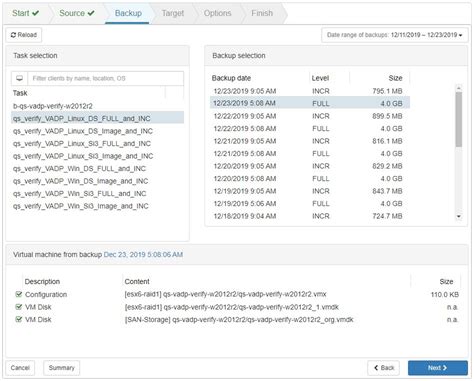Select task qs_verify_VADP_Win_Si3_Image_and_INC
The width and height of the screenshot is (474, 381).
[x=97, y=206]
